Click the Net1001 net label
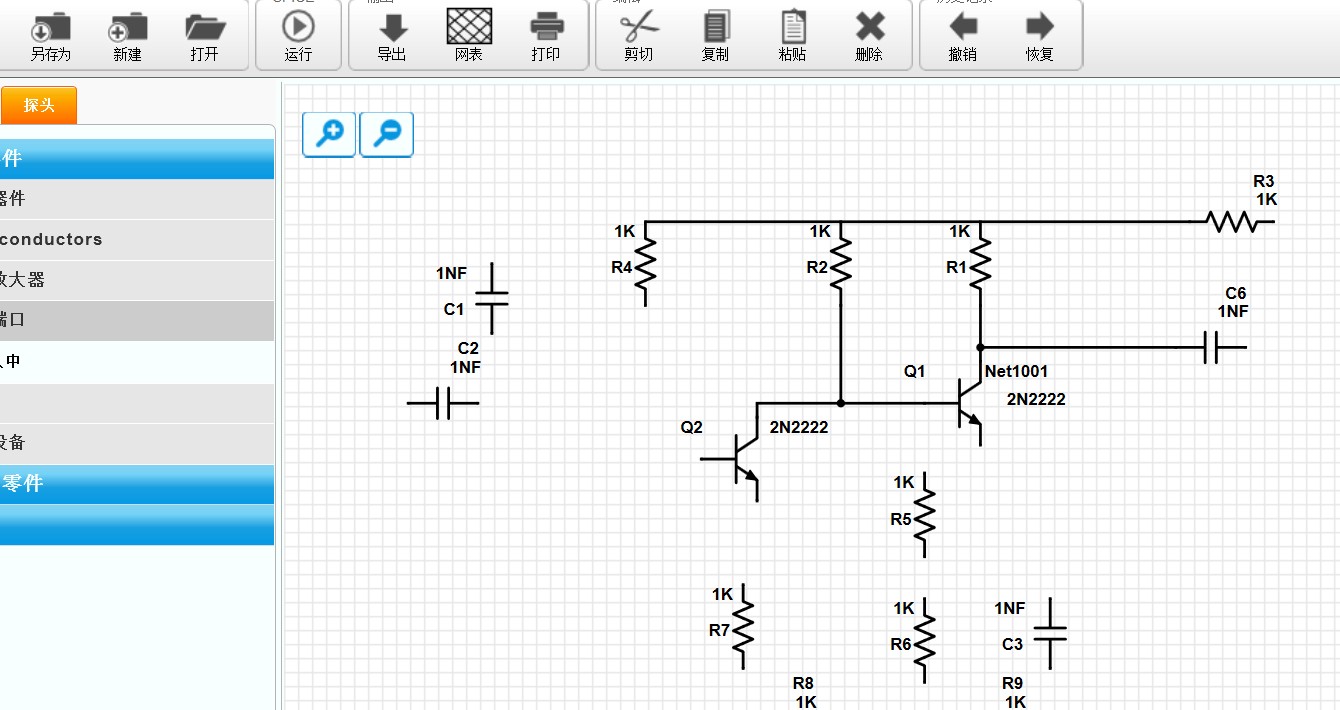This screenshot has width=1340, height=710. (1016, 371)
